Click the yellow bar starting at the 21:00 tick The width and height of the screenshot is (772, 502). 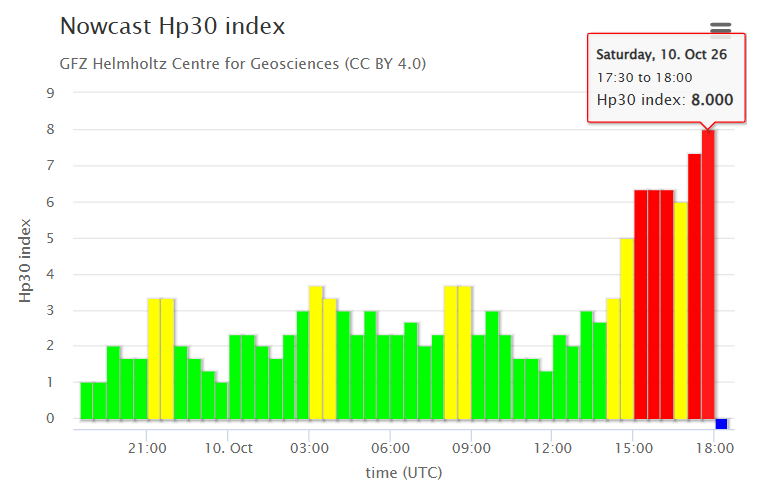point(154,359)
